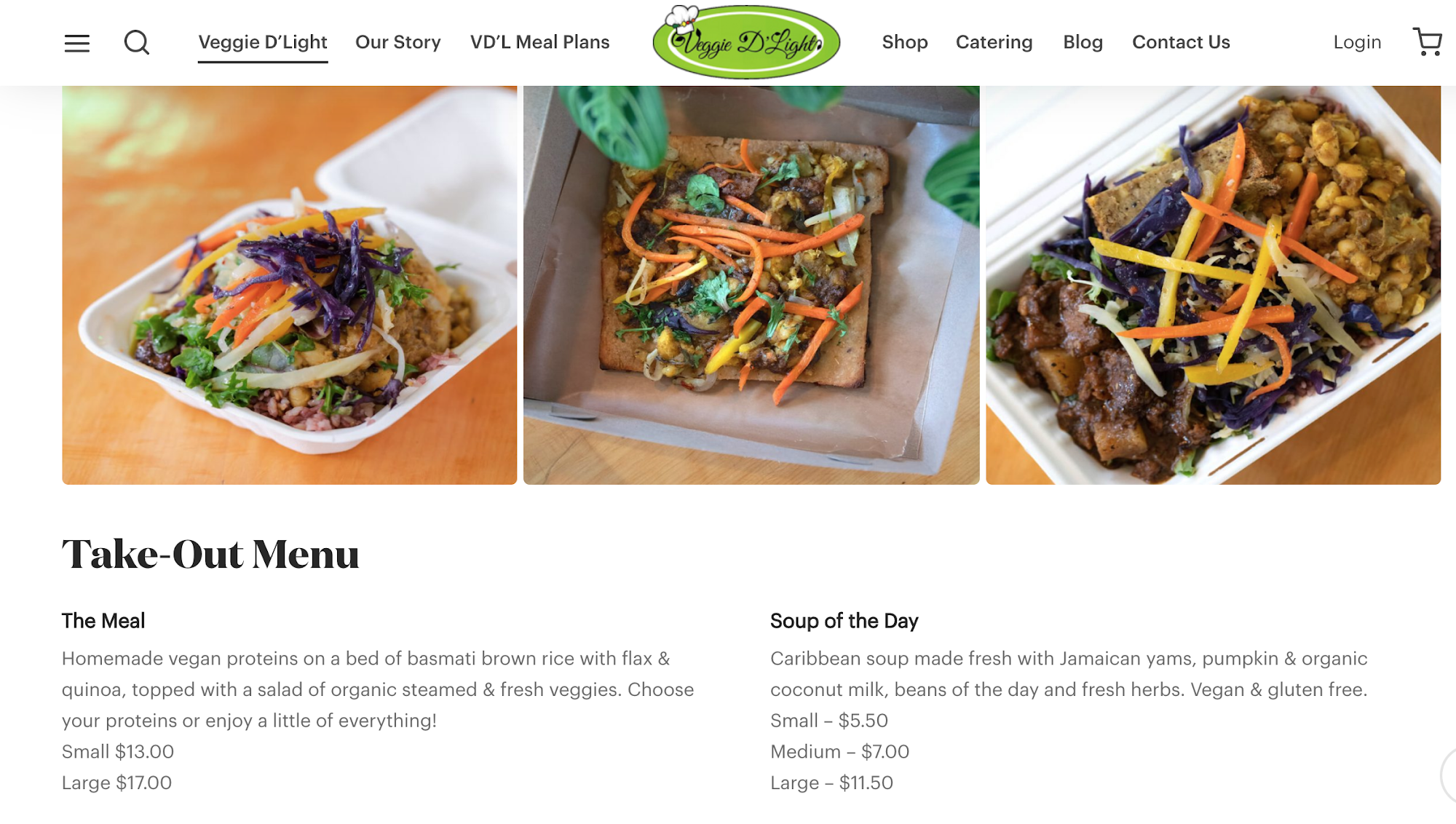Select the Soup of the Day title

coord(844,621)
